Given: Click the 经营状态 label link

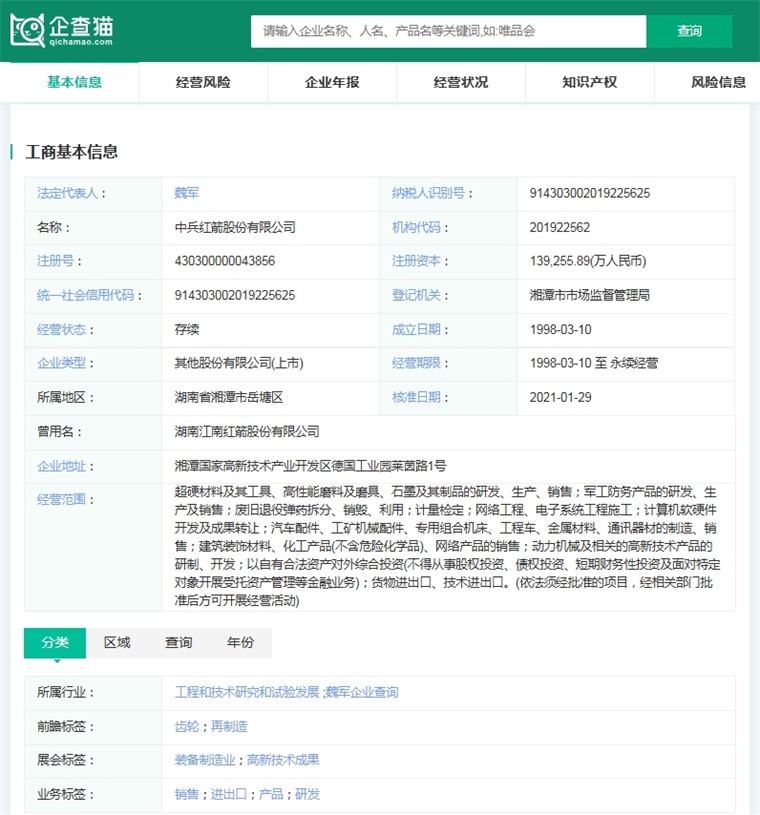Looking at the screenshot, I should coord(61,330).
